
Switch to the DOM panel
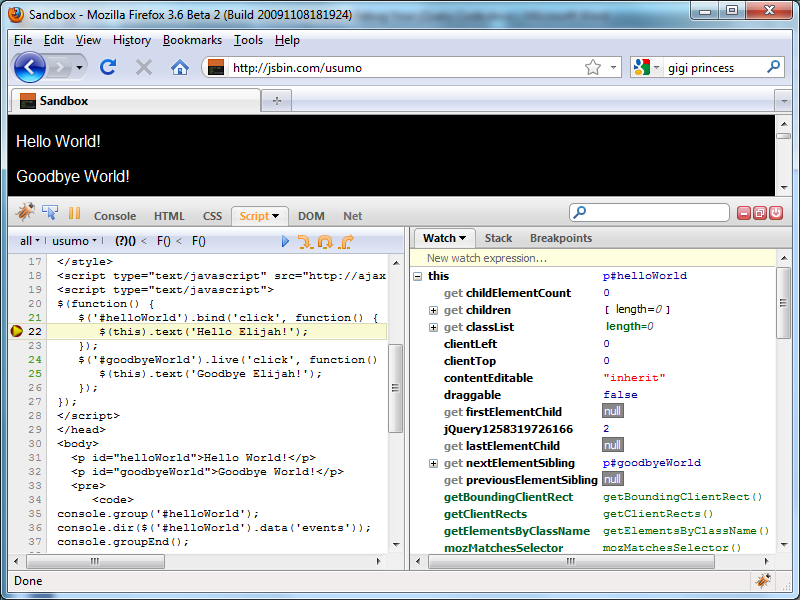click(x=311, y=216)
